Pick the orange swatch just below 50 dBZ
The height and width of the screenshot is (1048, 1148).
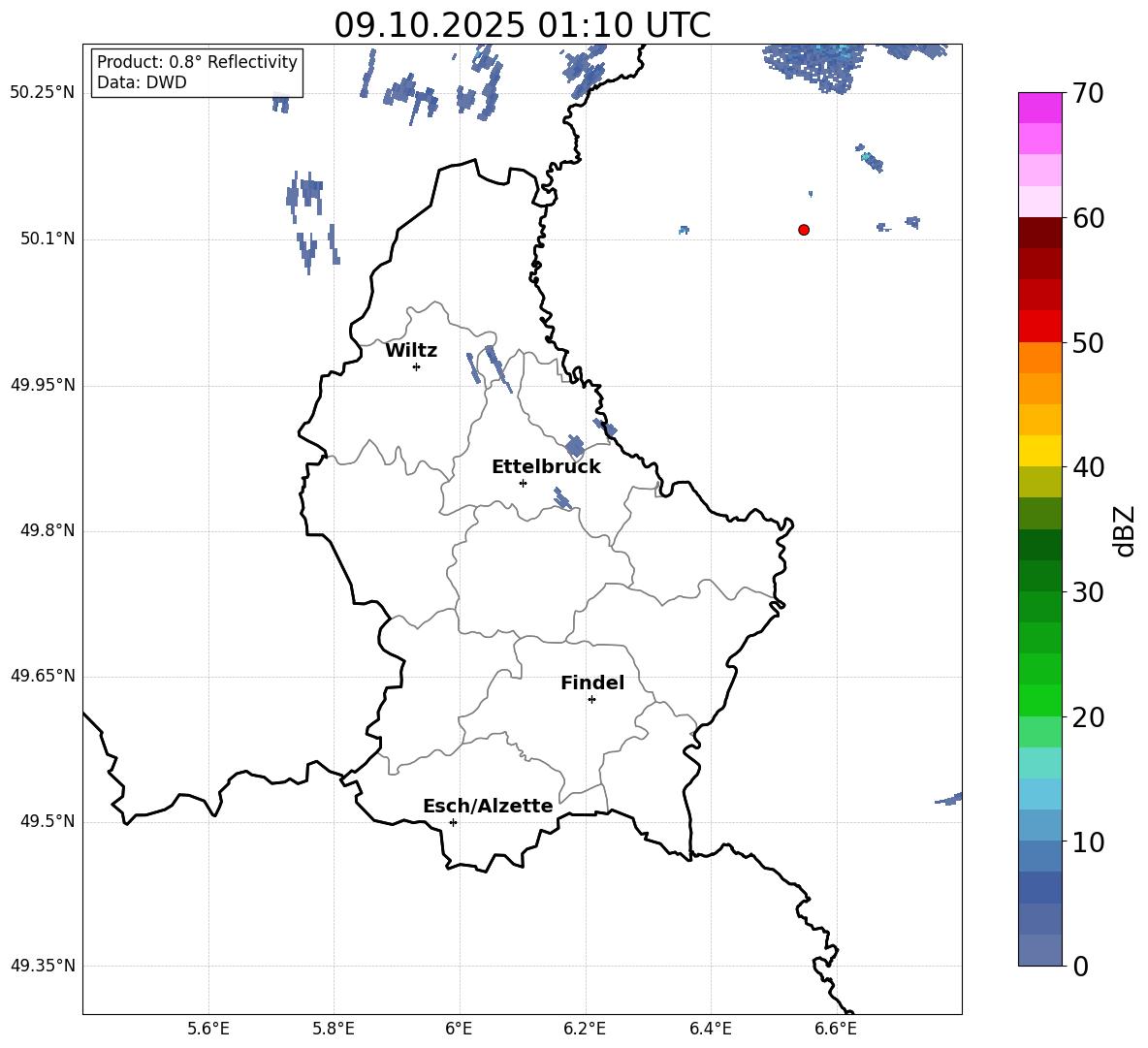tap(1040, 357)
